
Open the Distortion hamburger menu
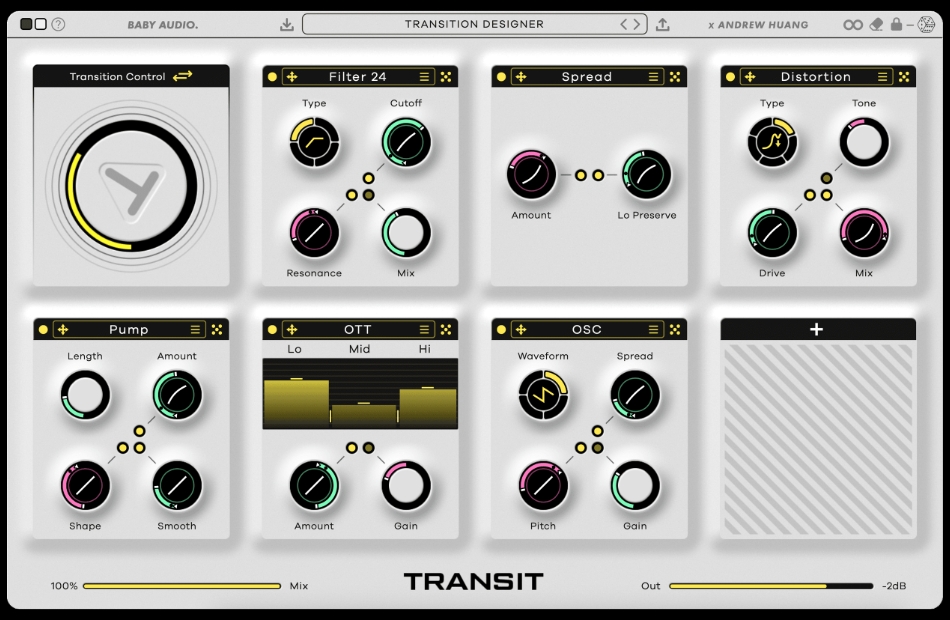pyautogui.click(x=882, y=76)
